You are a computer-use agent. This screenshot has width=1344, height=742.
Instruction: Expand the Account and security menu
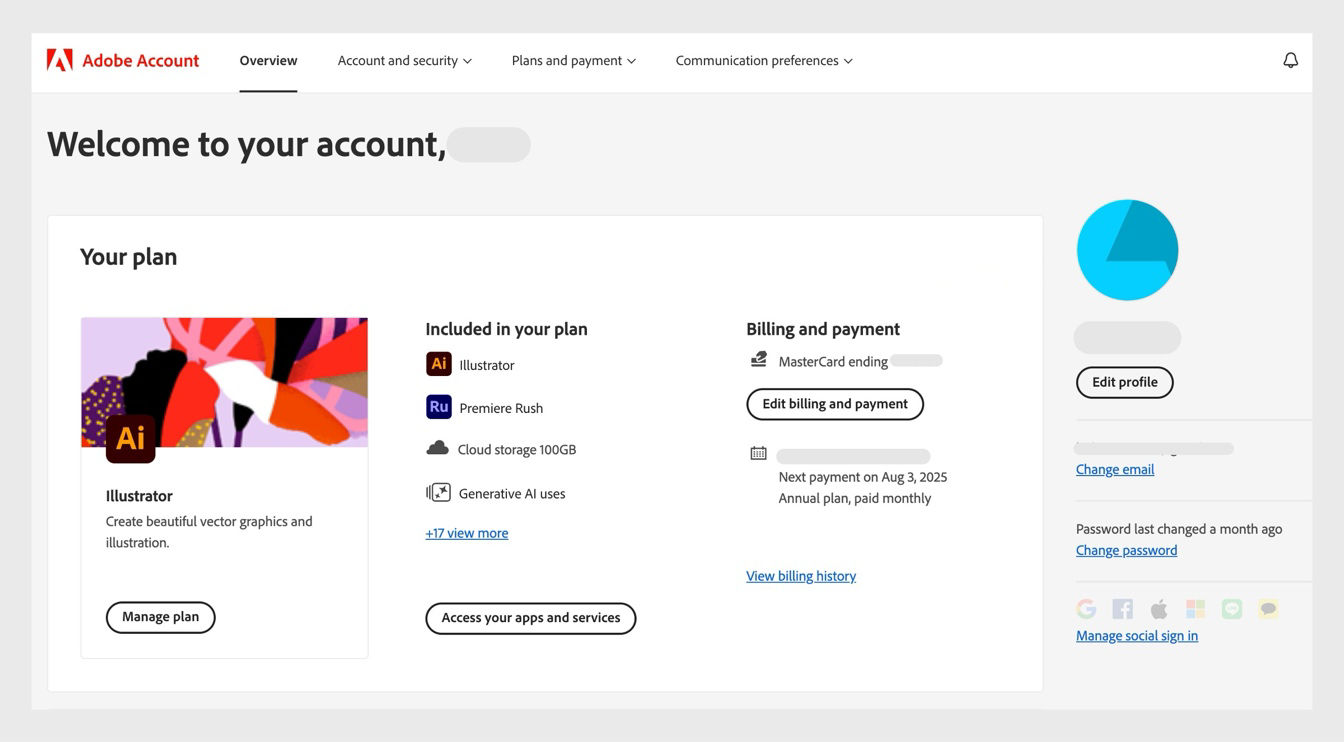(404, 60)
